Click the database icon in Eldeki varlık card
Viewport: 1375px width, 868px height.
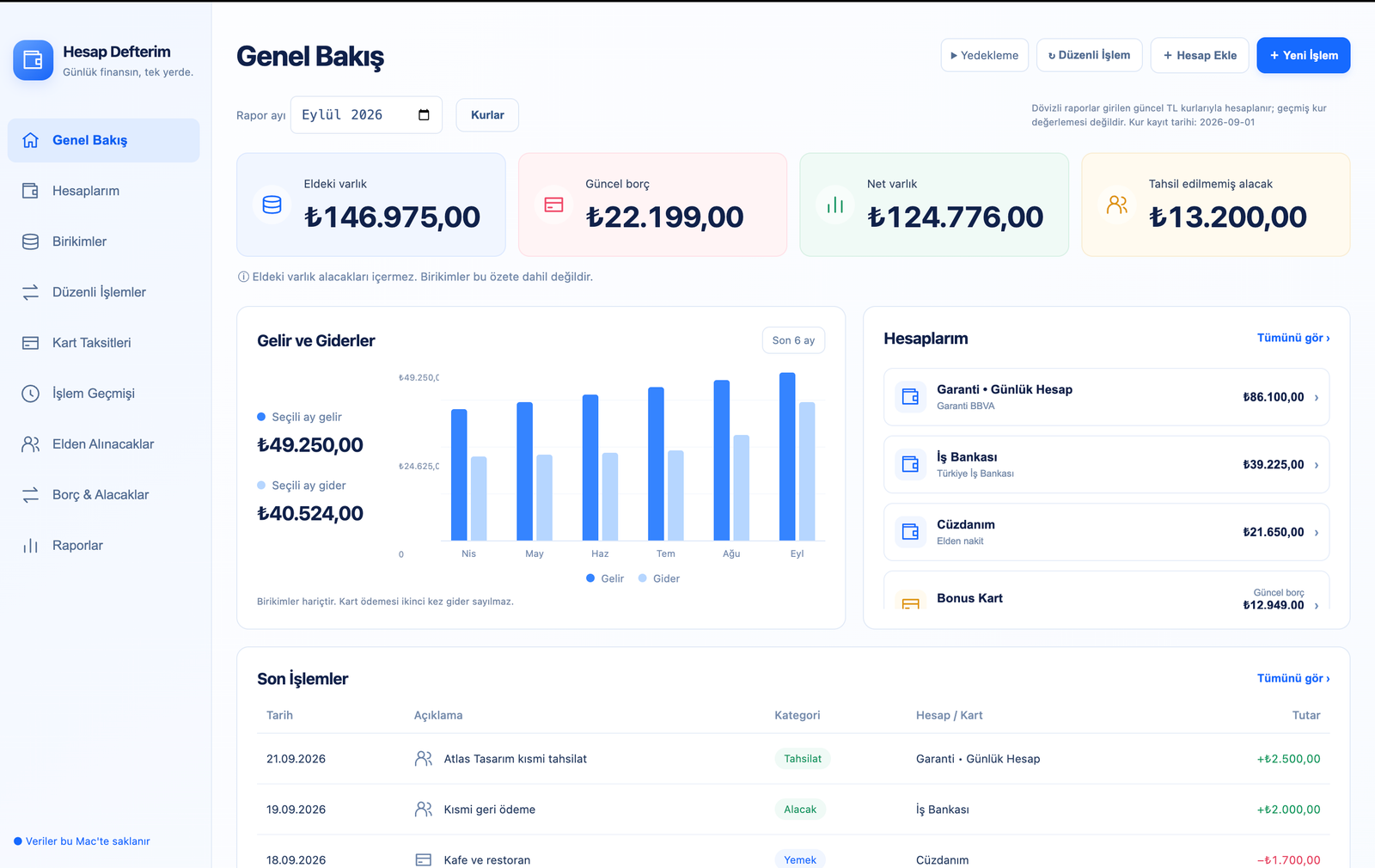[272, 205]
